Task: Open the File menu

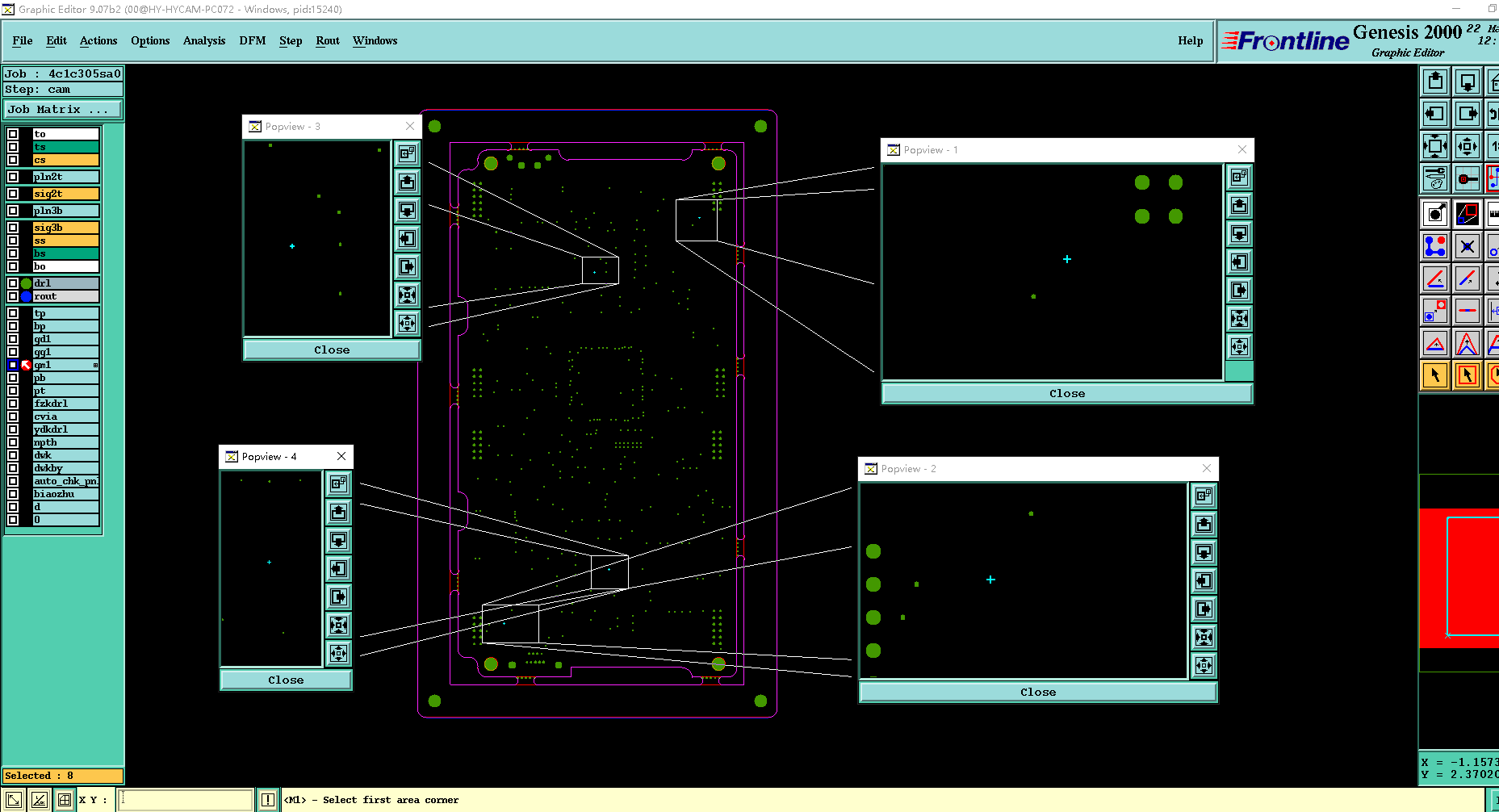Action: coord(23,40)
